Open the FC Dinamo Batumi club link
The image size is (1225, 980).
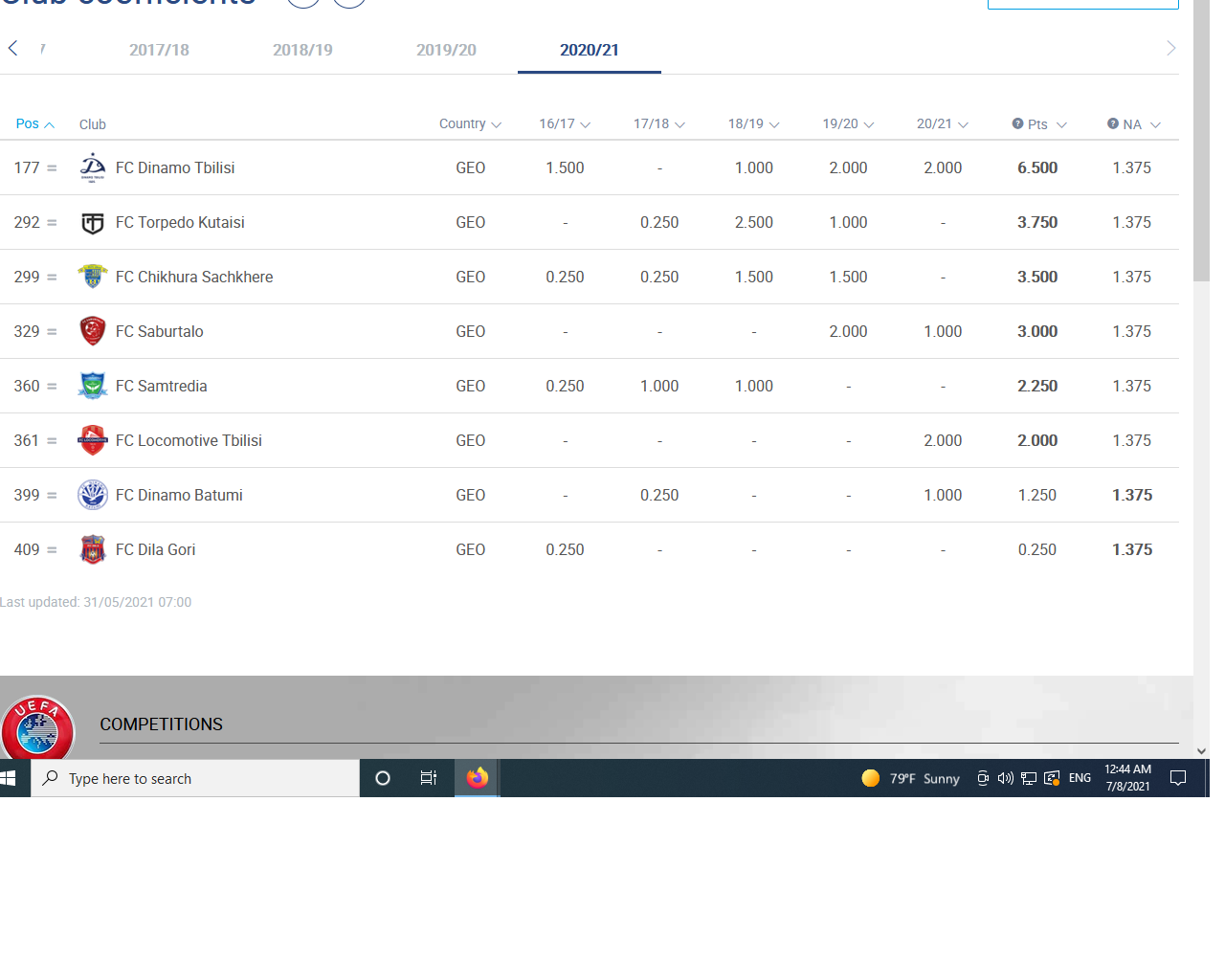[x=179, y=495]
